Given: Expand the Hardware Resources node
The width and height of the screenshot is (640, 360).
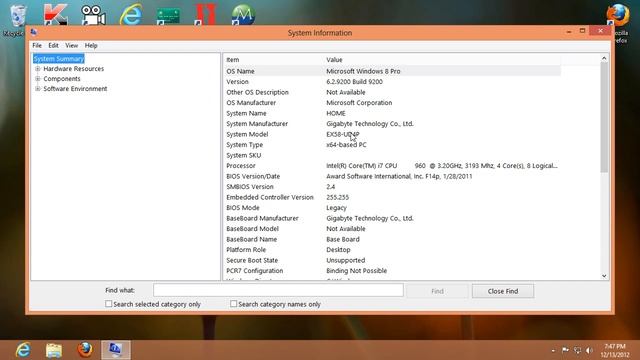Looking at the screenshot, I should (x=38, y=69).
